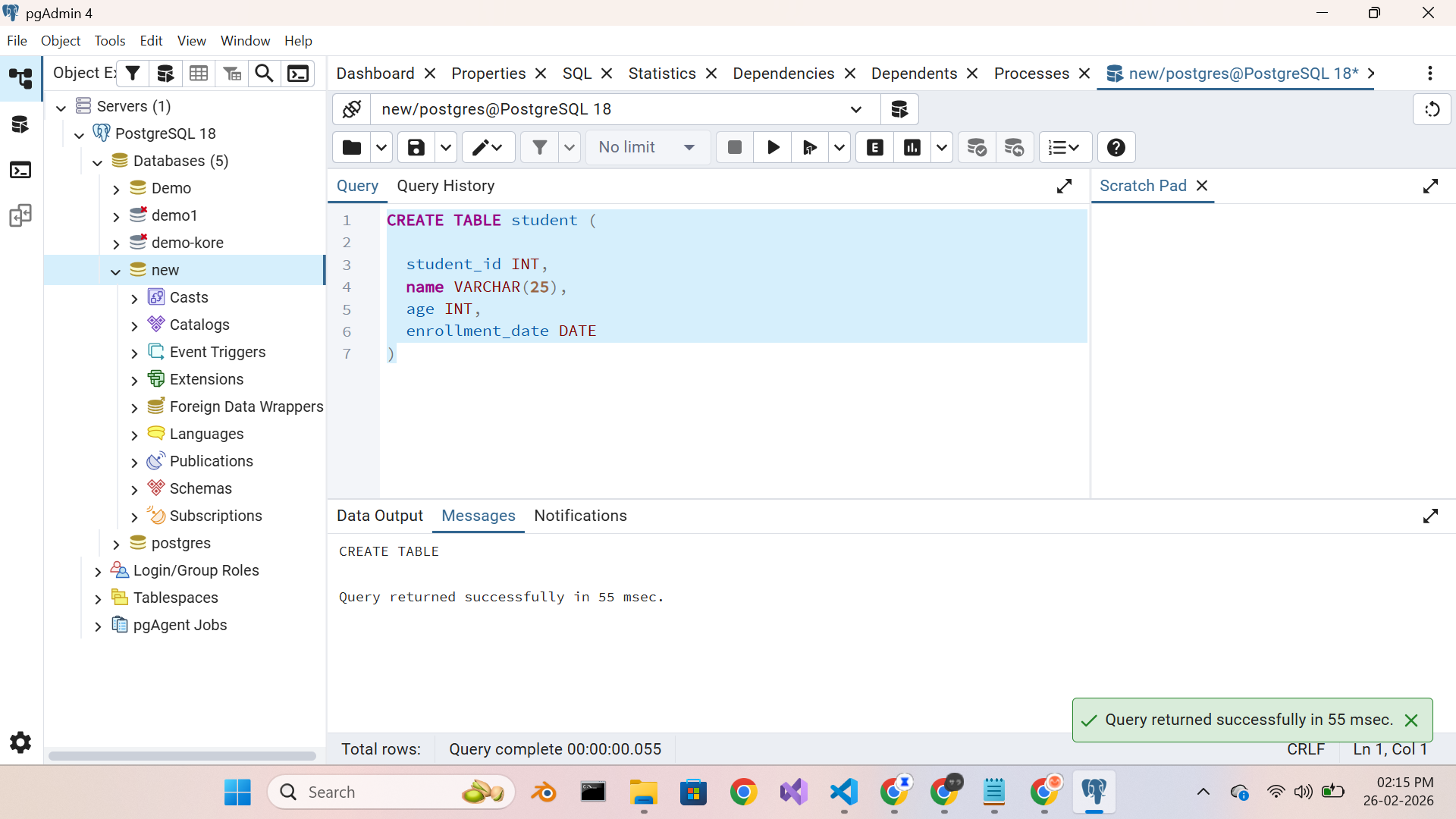This screenshot has height=819, width=1456.
Task: Click the Object Explorer horizontal scrollbar
Action: tap(182, 756)
